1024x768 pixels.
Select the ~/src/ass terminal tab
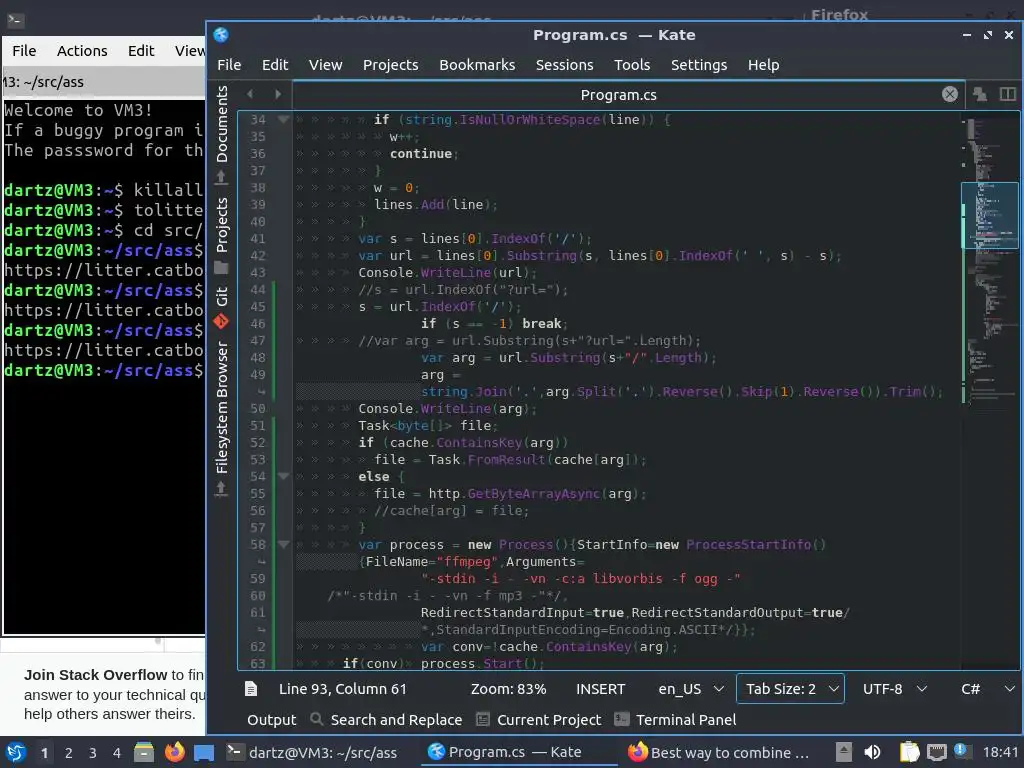click(x=104, y=82)
